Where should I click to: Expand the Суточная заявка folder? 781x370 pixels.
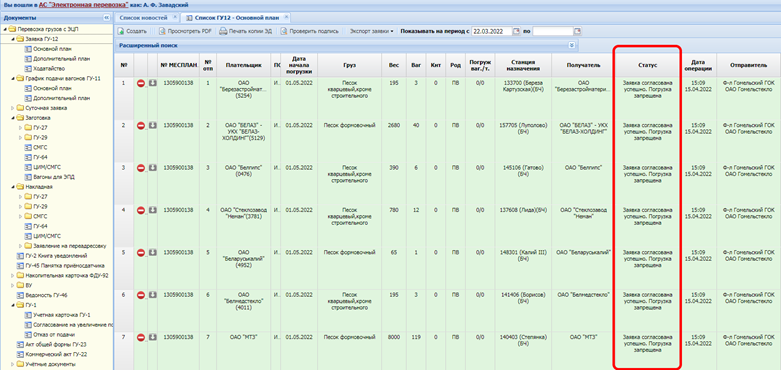[x=13, y=108]
